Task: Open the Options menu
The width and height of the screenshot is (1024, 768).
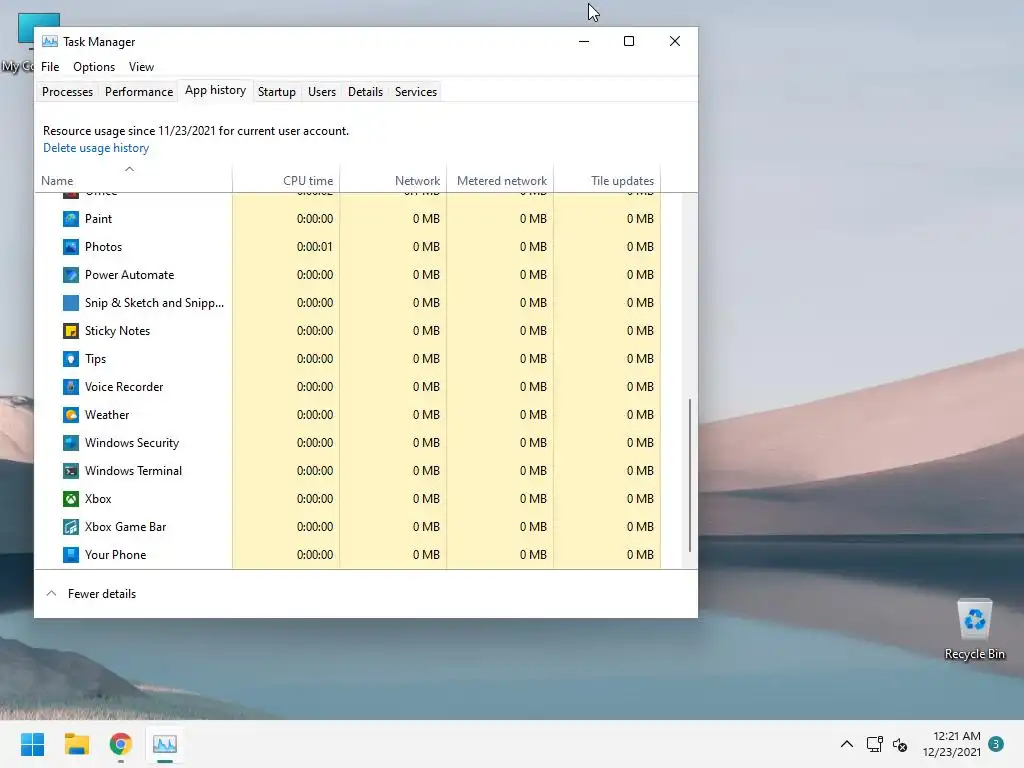Action: coord(94,67)
